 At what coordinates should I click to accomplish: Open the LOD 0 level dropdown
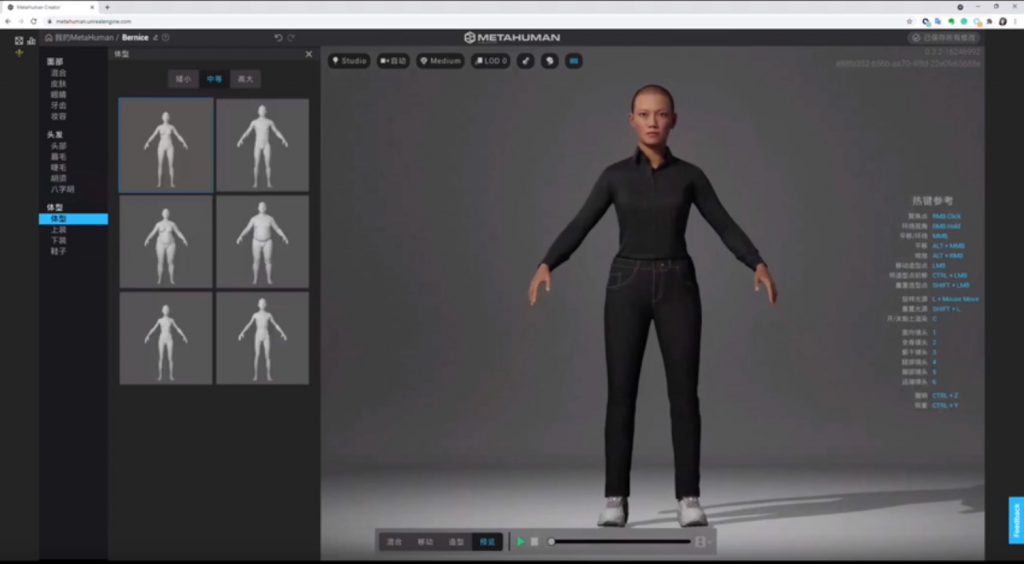[490, 61]
